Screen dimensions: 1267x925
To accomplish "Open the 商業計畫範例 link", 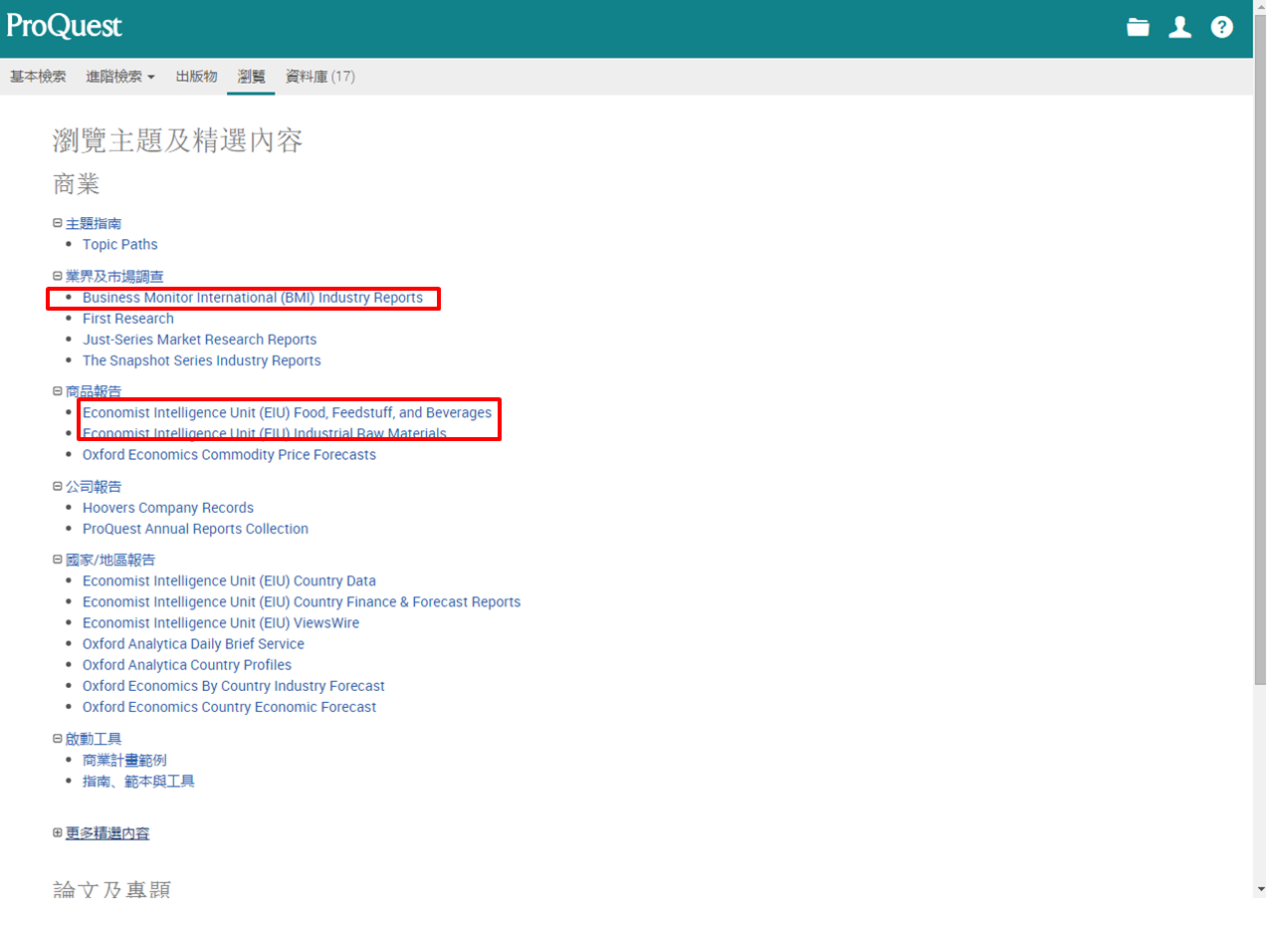I will [x=124, y=761].
